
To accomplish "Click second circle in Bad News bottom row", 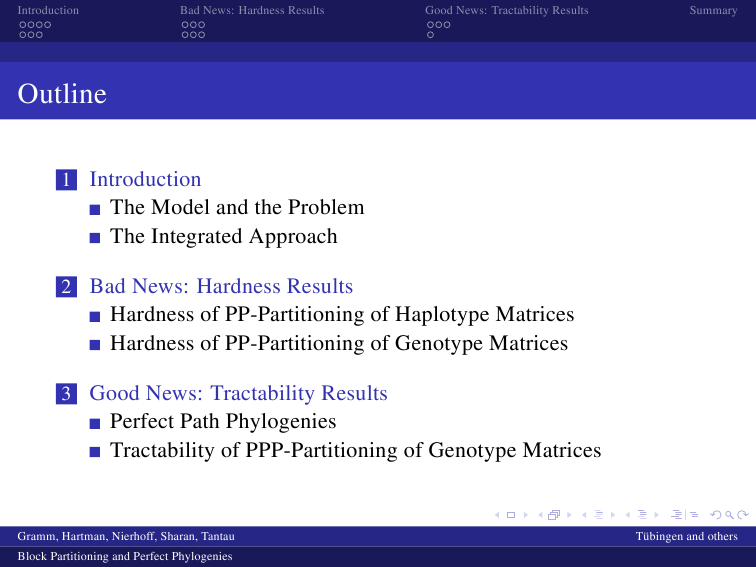I will pyautogui.click(x=193, y=35).
